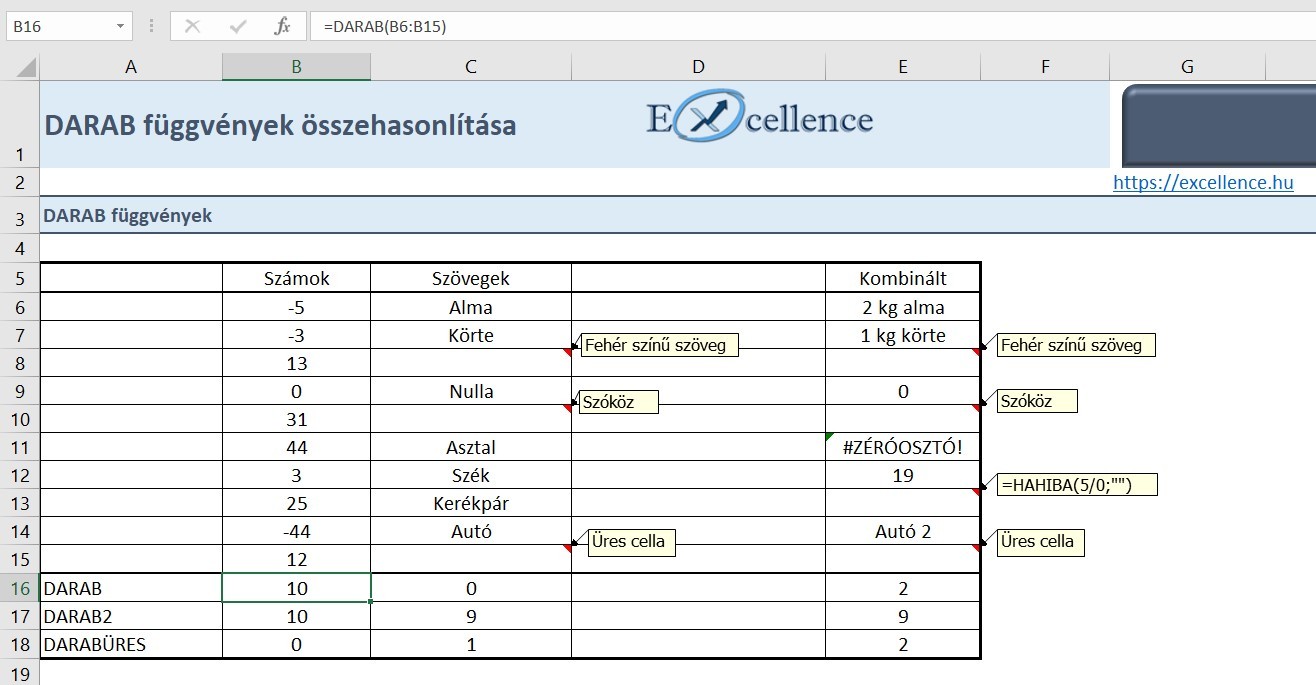The image size is (1316, 685).
Task: Open the https://excellence.hu link
Action: [1203, 182]
